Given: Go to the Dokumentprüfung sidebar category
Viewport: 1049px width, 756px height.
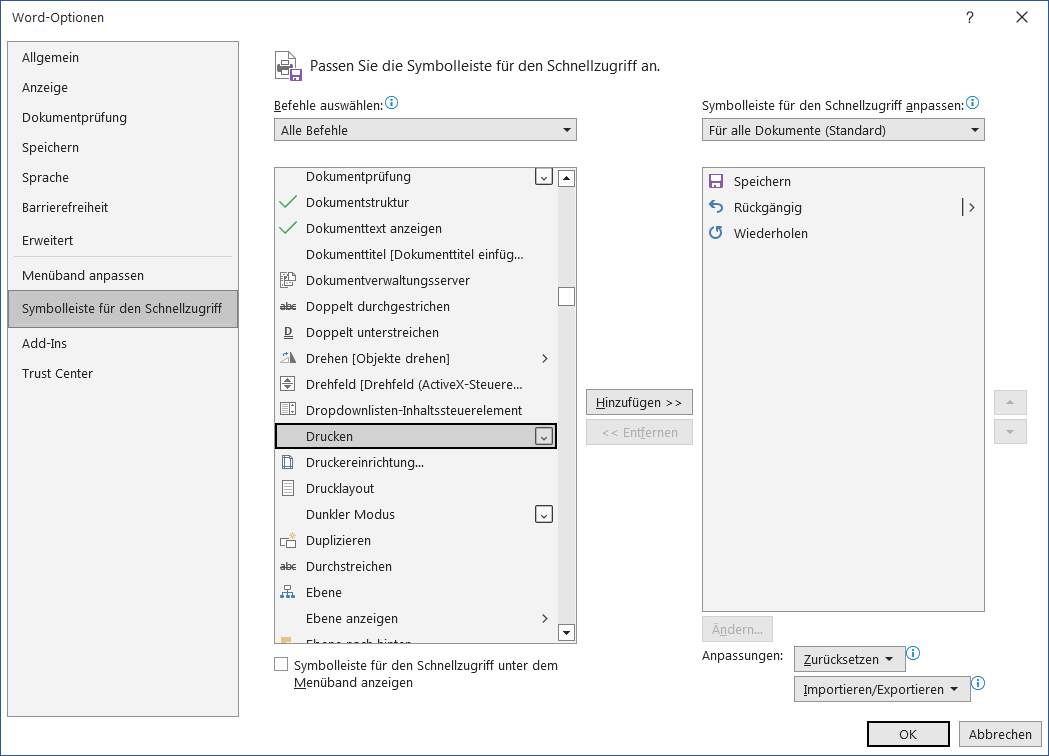Looking at the screenshot, I should [x=123, y=118].
